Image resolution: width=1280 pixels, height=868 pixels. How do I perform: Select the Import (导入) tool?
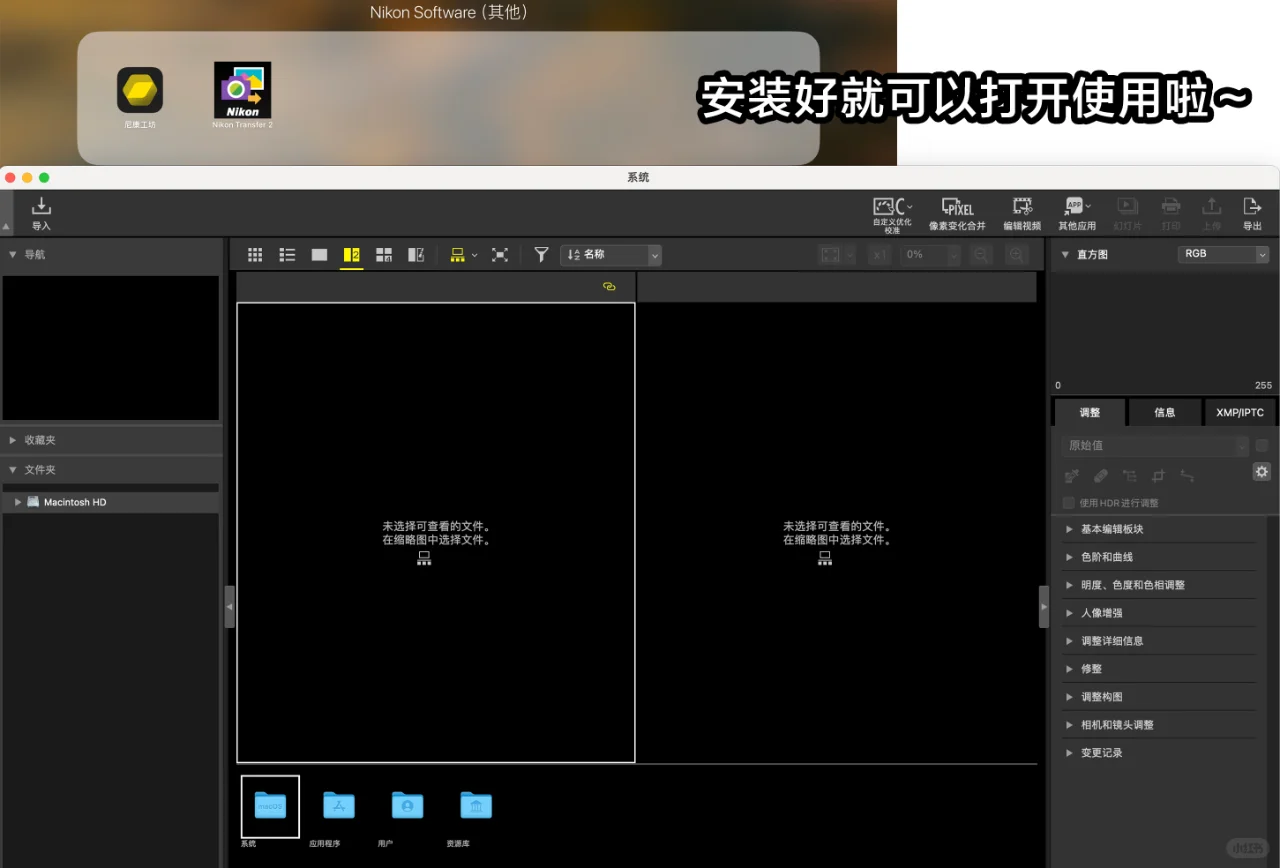(40, 213)
